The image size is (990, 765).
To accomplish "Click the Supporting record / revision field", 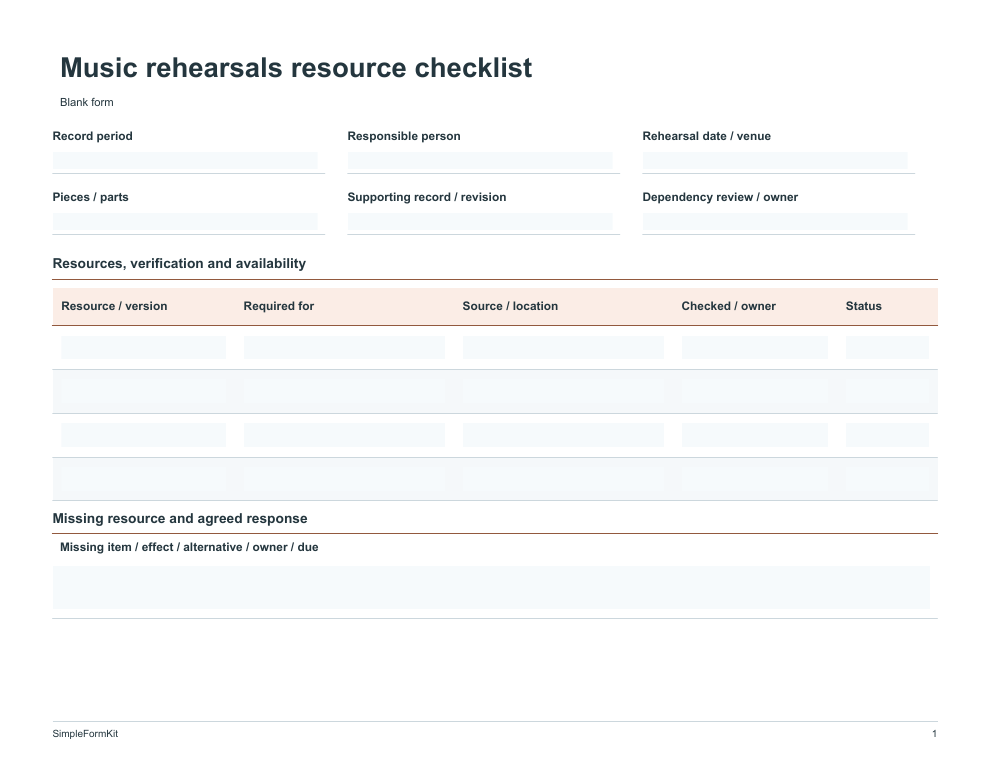I will tap(480, 222).
